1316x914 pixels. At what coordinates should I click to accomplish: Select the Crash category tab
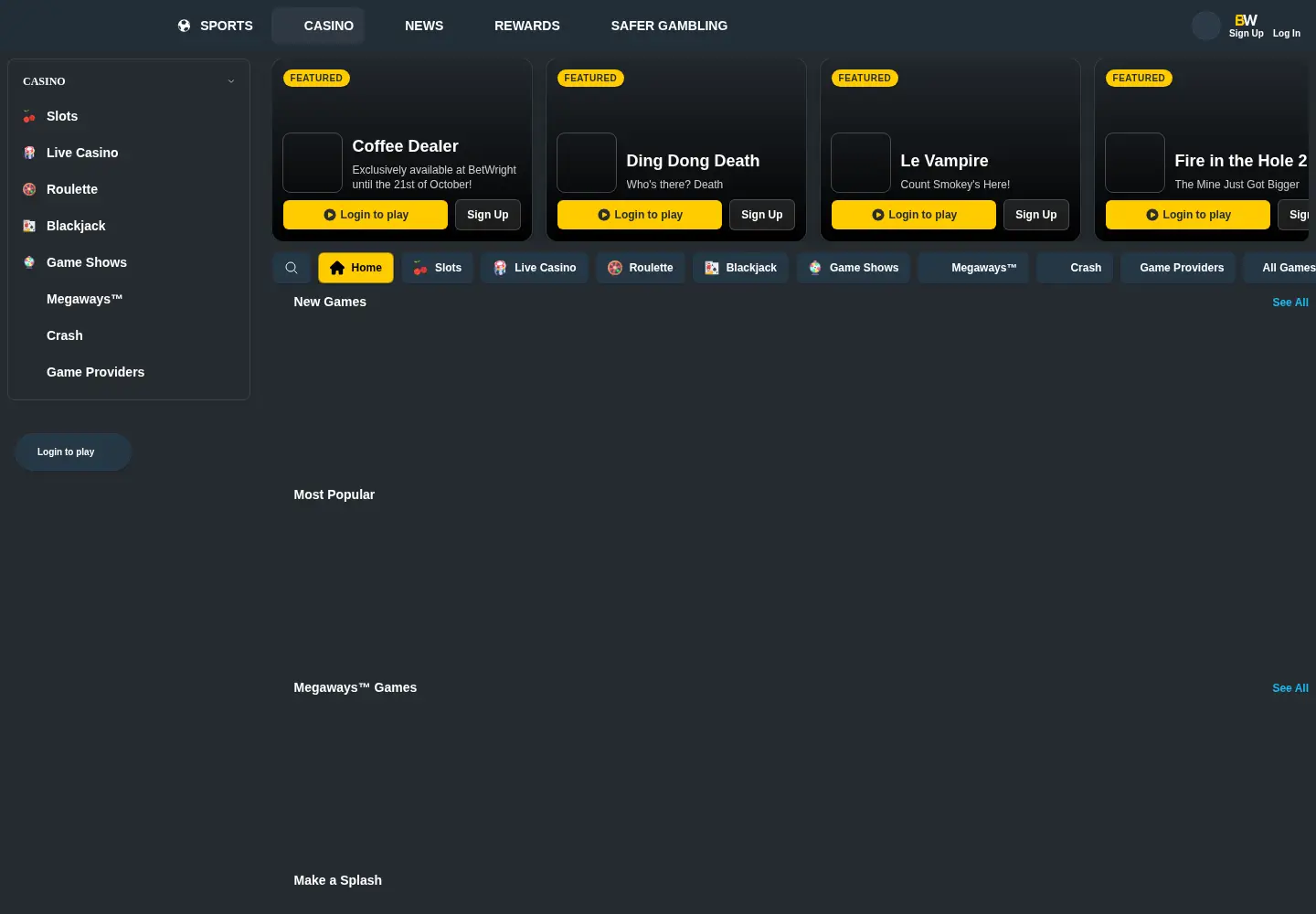click(1075, 268)
